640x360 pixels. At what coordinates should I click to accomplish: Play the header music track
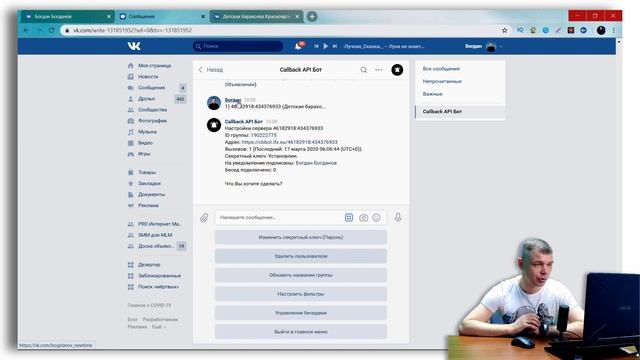pyautogui.click(x=325, y=47)
